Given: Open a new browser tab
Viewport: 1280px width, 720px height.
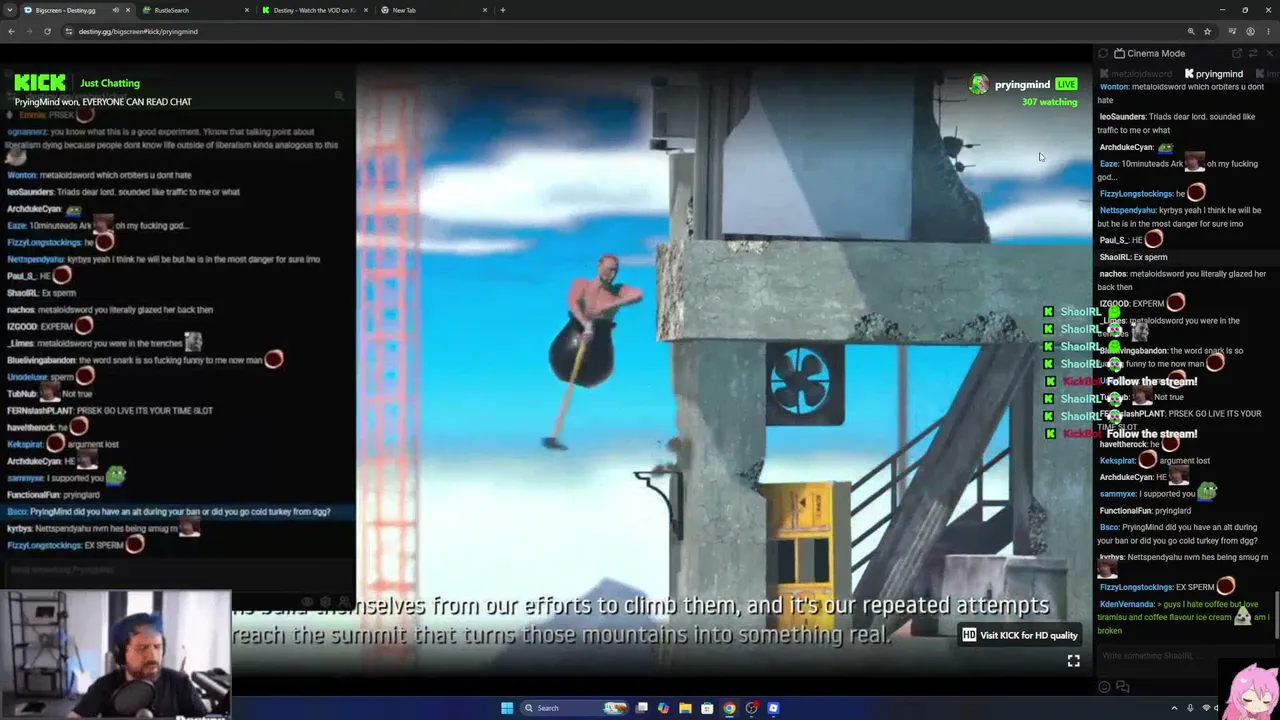Looking at the screenshot, I should click(x=503, y=10).
